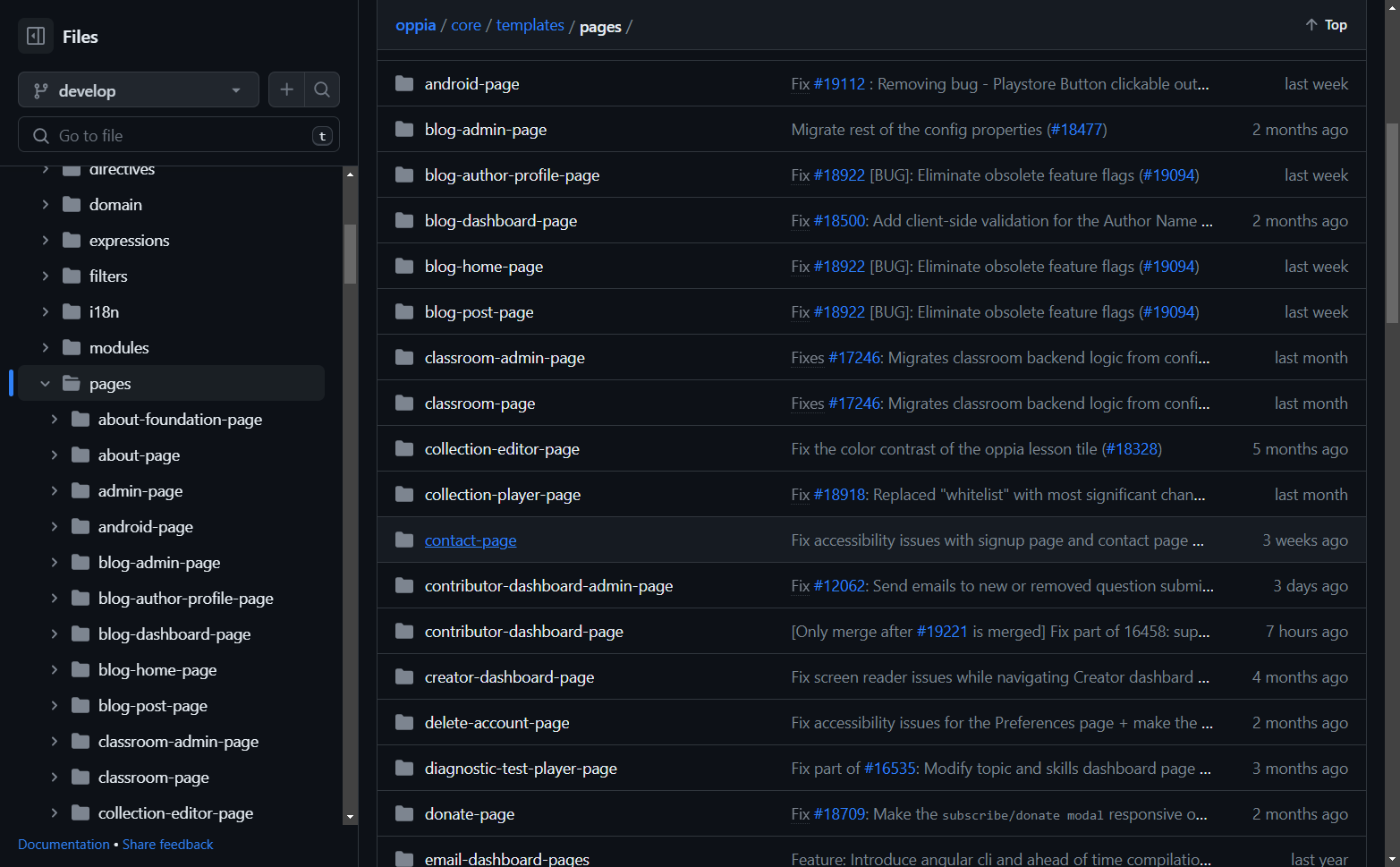Click the blog-admin-page folder icon in file list
The width and height of the screenshot is (1400, 867).
coord(404,129)
